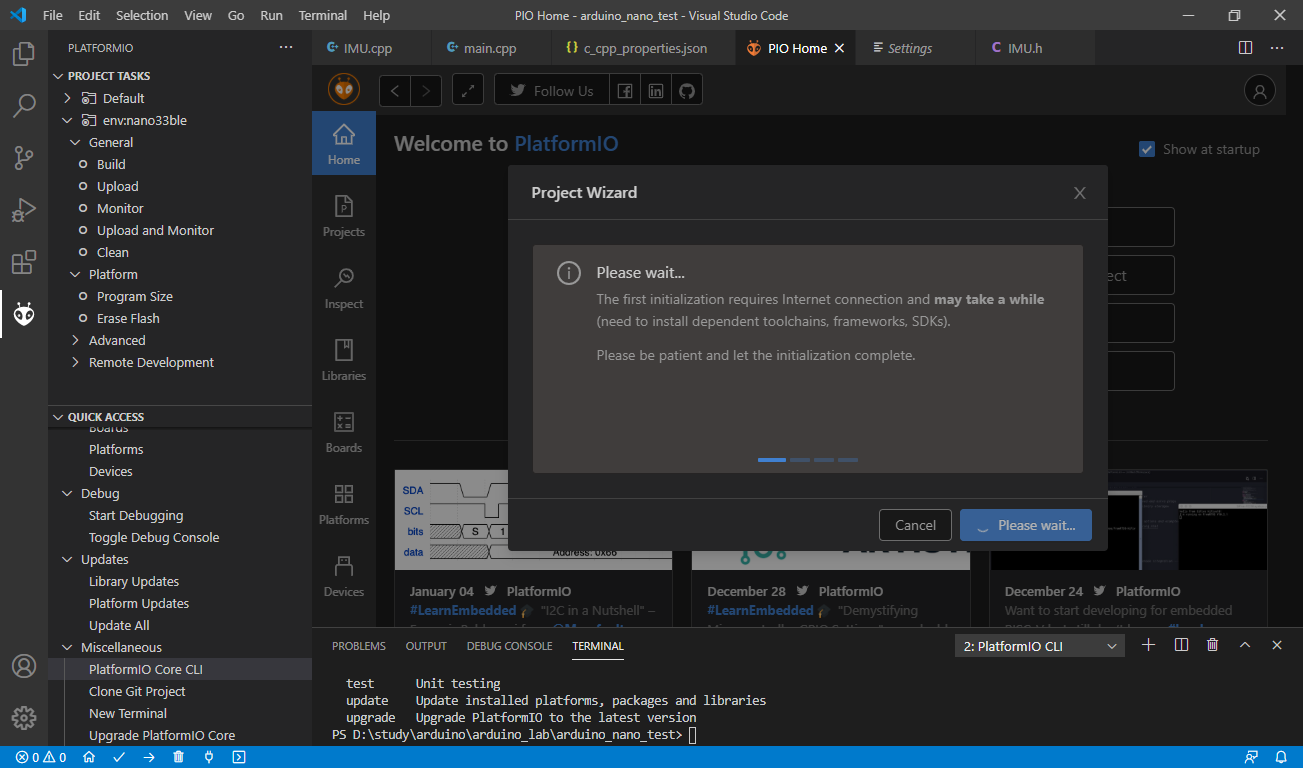Cancel the Project Wizard initialization
The height and width of the screenshot is (768, 1303).
pyautogui.click(x=914, y=524)
